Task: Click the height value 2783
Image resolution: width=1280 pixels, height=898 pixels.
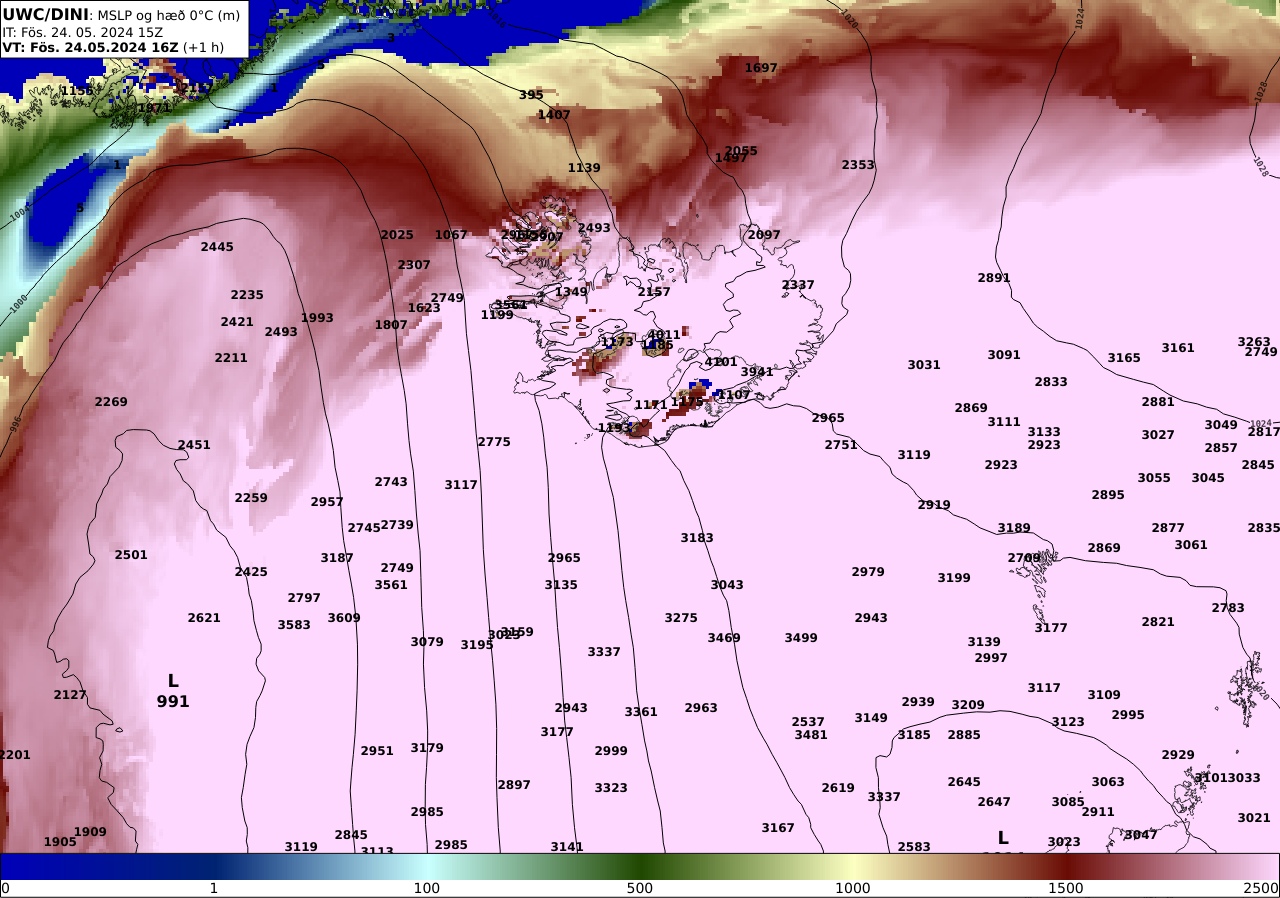Action: click(x=1228, y=608)
